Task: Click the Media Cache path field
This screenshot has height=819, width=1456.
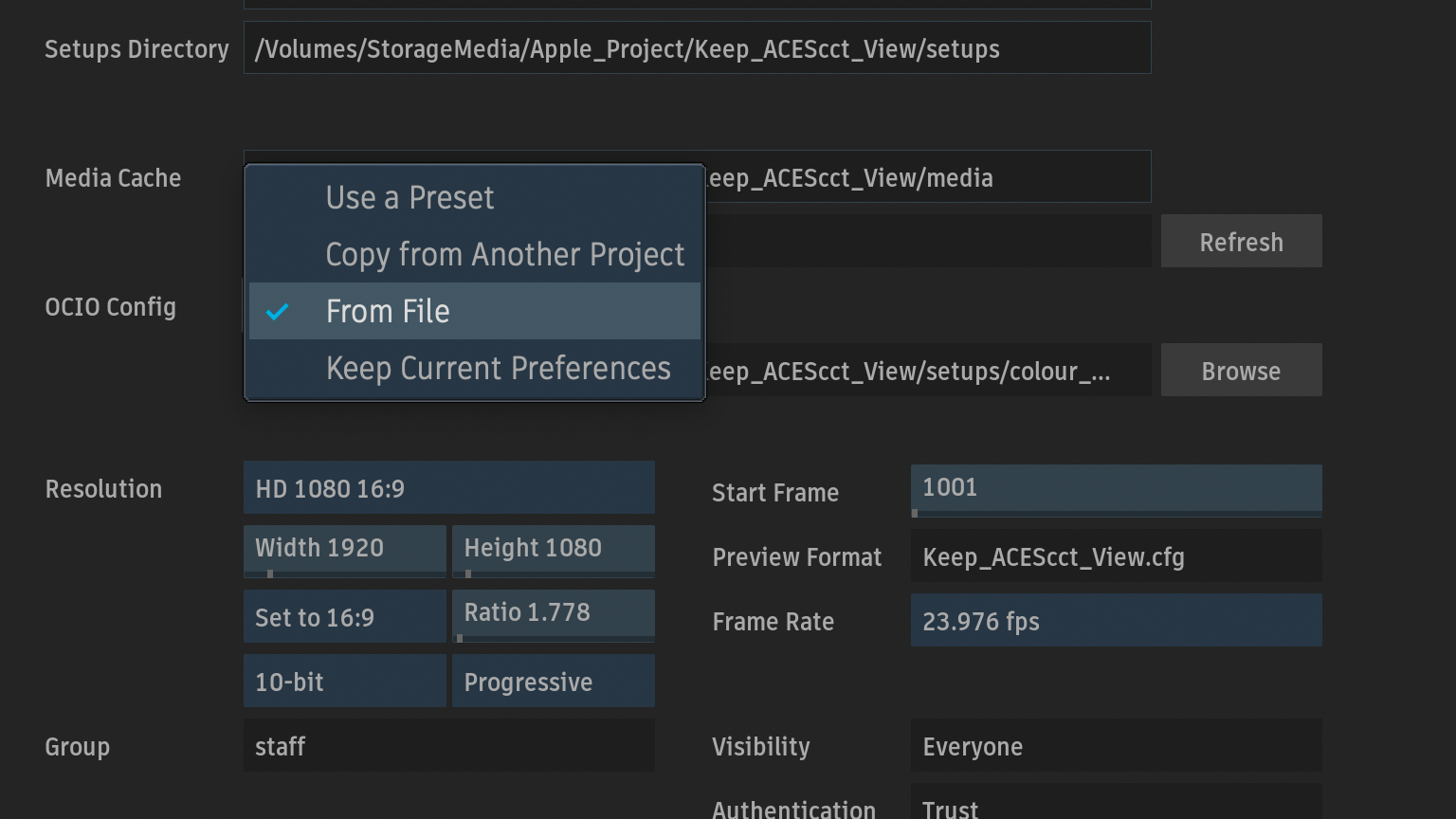Action: (927, 177)
